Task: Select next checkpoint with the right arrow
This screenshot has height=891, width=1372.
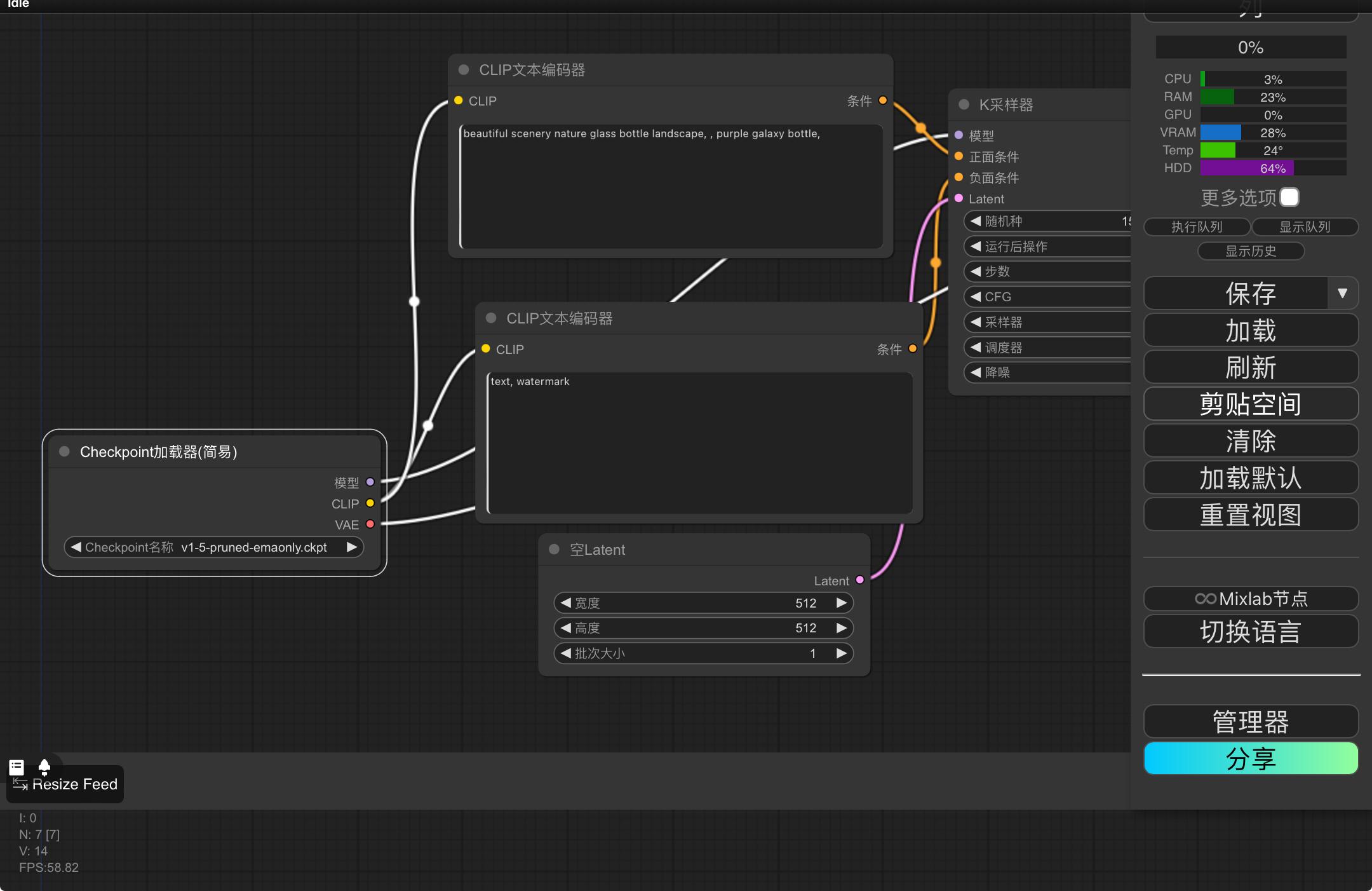Action: (352, 547)
